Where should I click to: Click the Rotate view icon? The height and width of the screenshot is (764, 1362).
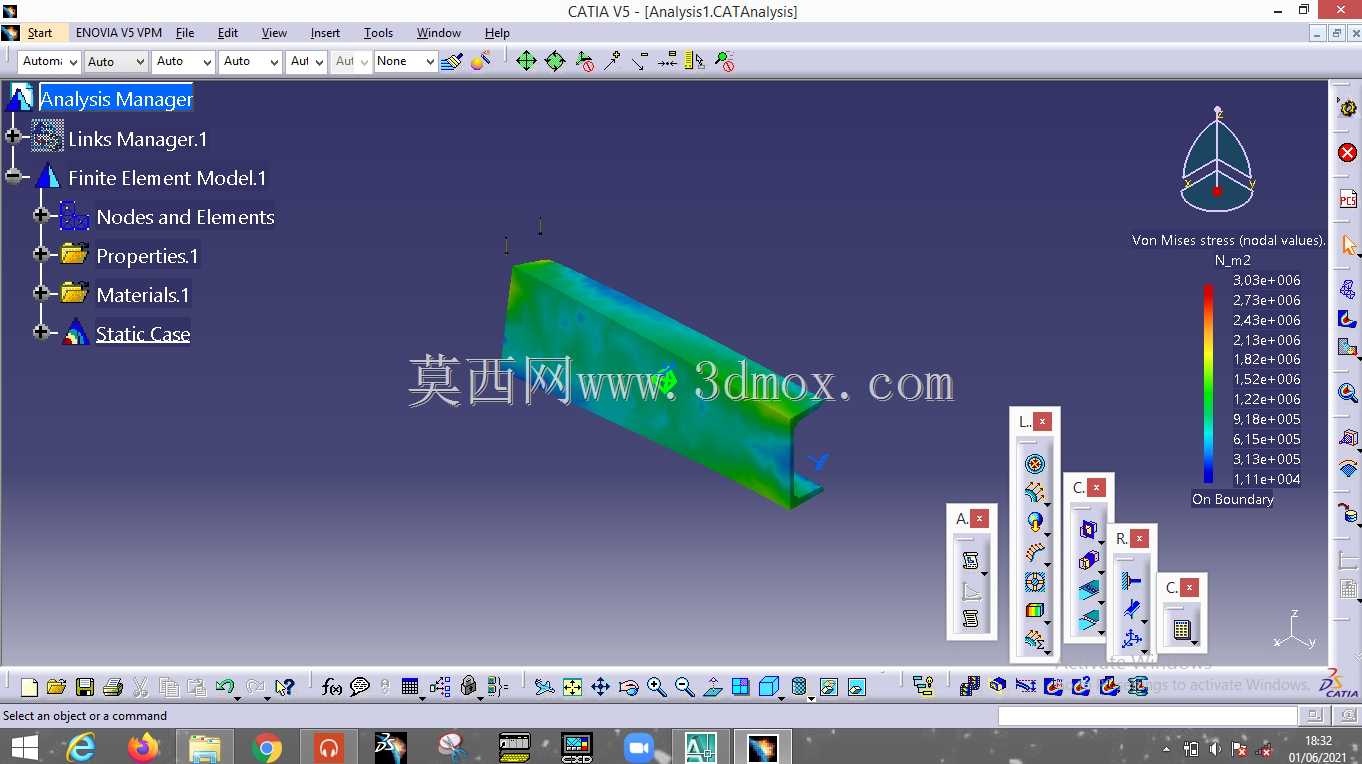pyautogui.click(x=628, y=687)
